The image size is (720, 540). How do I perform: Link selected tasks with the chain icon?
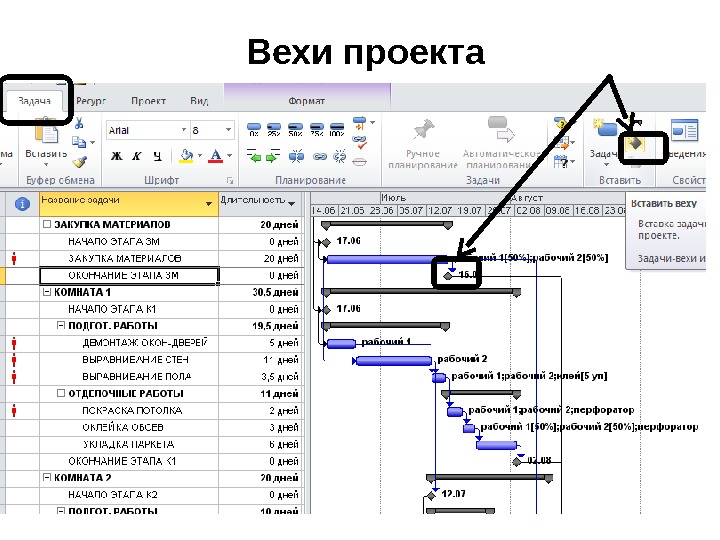[x=320, y=157]
